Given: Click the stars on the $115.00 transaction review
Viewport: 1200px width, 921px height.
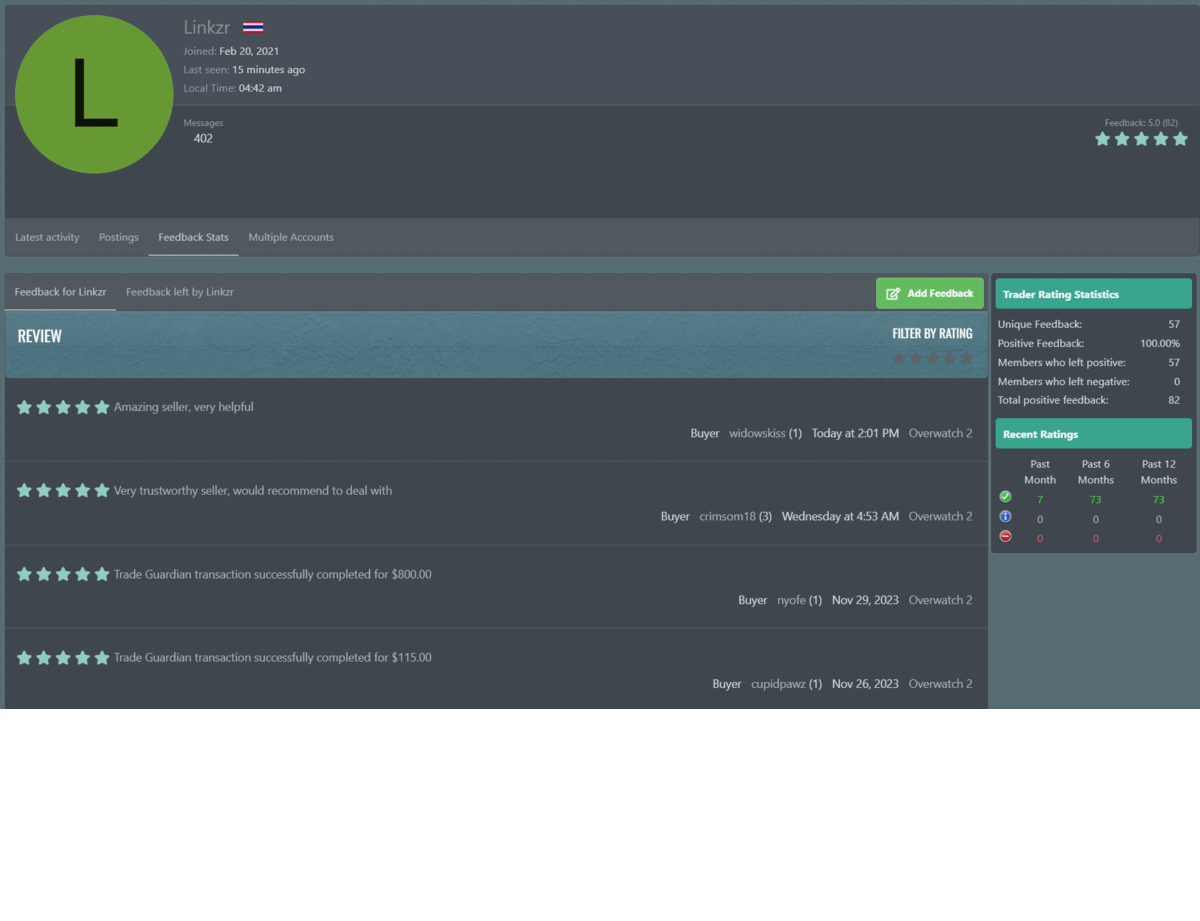Looking at the screenshot, I should click(63, 658).
